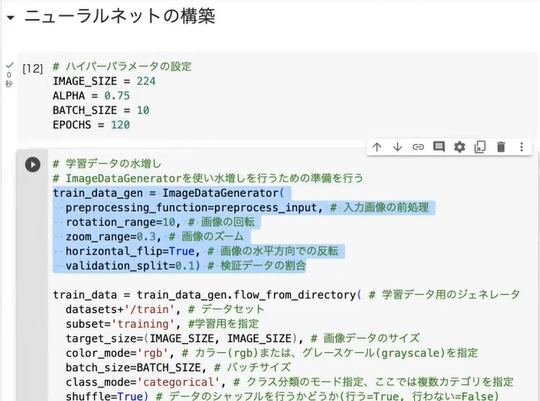The image size is (540, 401).
Task: Click the ニューラルネットの構築 heading text
Action: 120,16
